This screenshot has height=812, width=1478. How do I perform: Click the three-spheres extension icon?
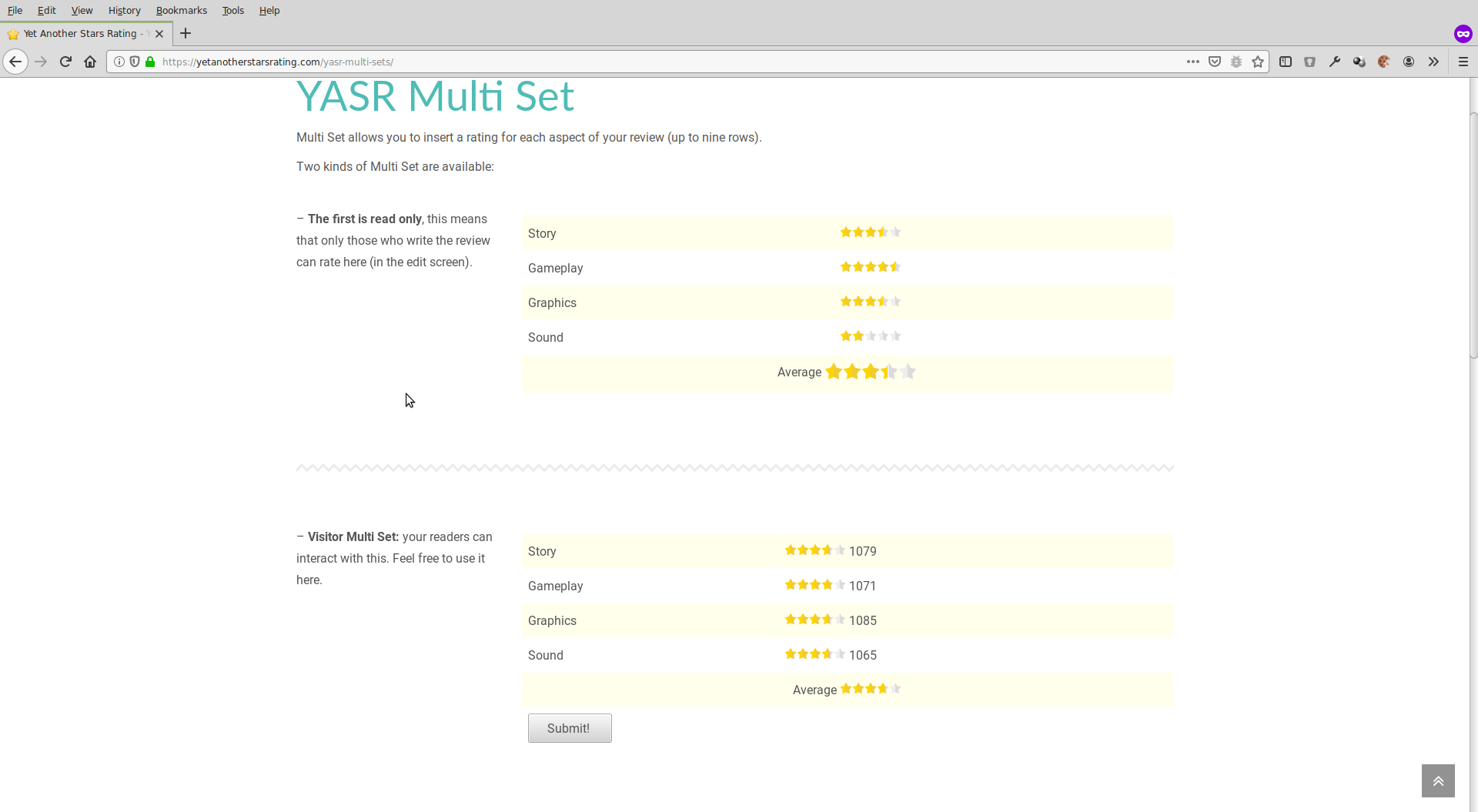coord(1359,62)
